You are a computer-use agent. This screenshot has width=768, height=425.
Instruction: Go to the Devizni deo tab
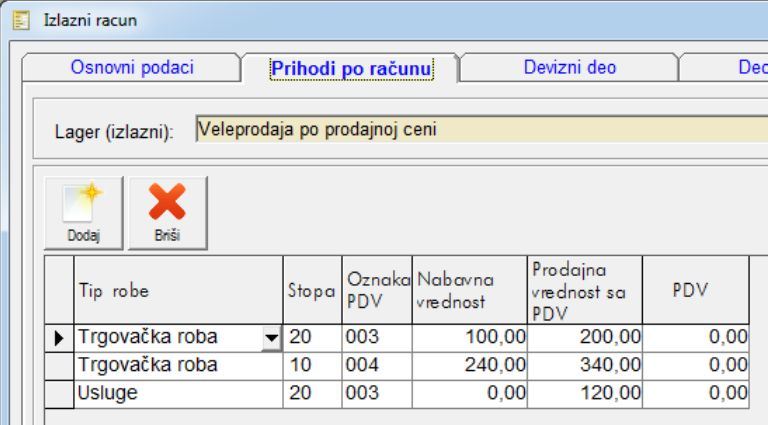pyautogui.click(x=569, y=68)
